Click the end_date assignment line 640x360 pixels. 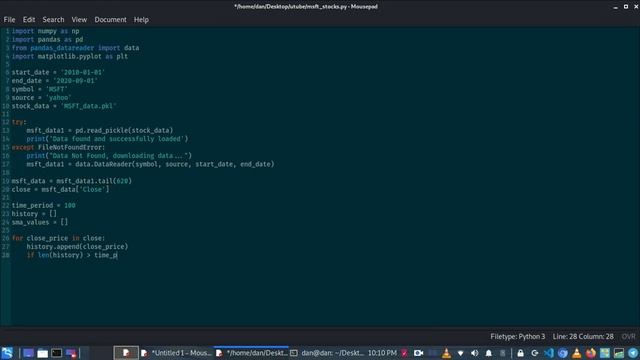[55, 81]
